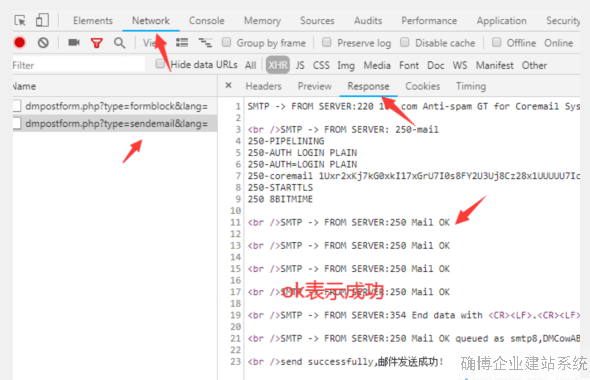Click response line "250 8BITMIME"
This screenshot has height=380, width=590.
pyautogui.click(x=280, y=199)
